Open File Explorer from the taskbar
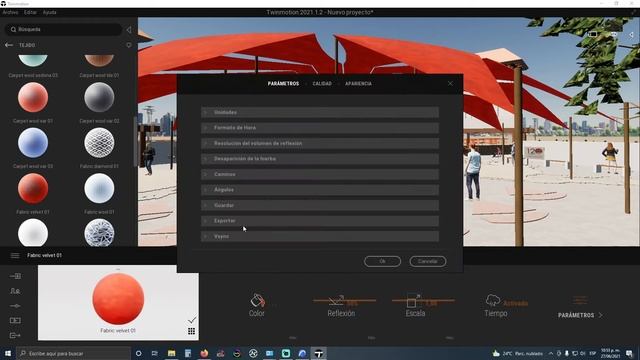The width and height of the screenshot is (640, 360). [x=171, y=353]
